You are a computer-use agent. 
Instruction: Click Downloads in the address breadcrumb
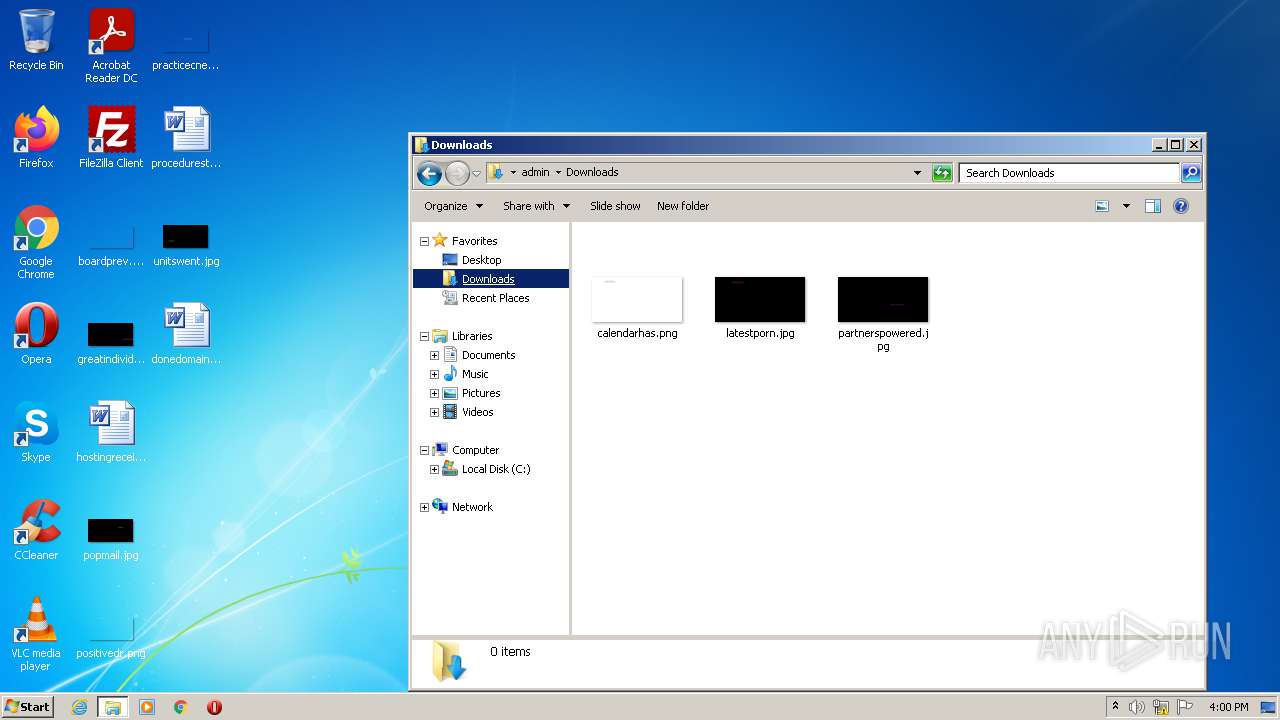click(592, 172)
